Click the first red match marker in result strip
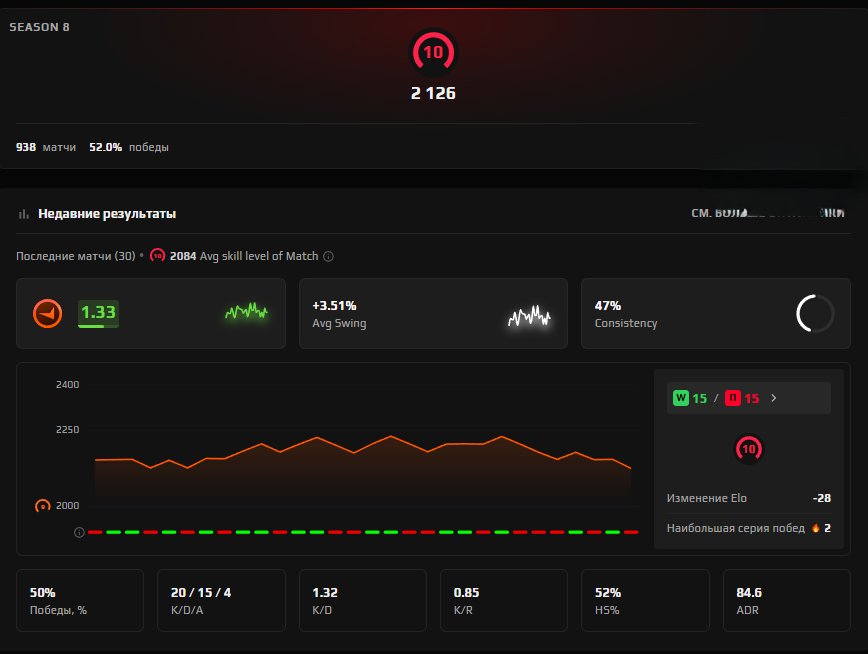 [95, 532]
